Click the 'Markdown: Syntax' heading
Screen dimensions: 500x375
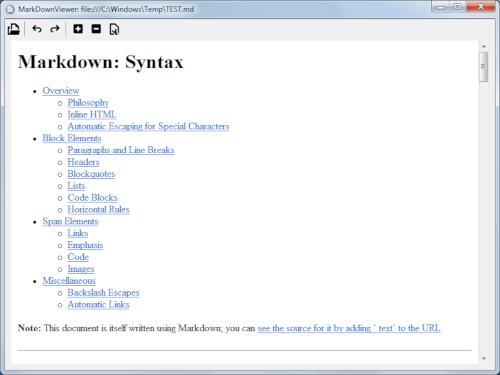point(101,62)
